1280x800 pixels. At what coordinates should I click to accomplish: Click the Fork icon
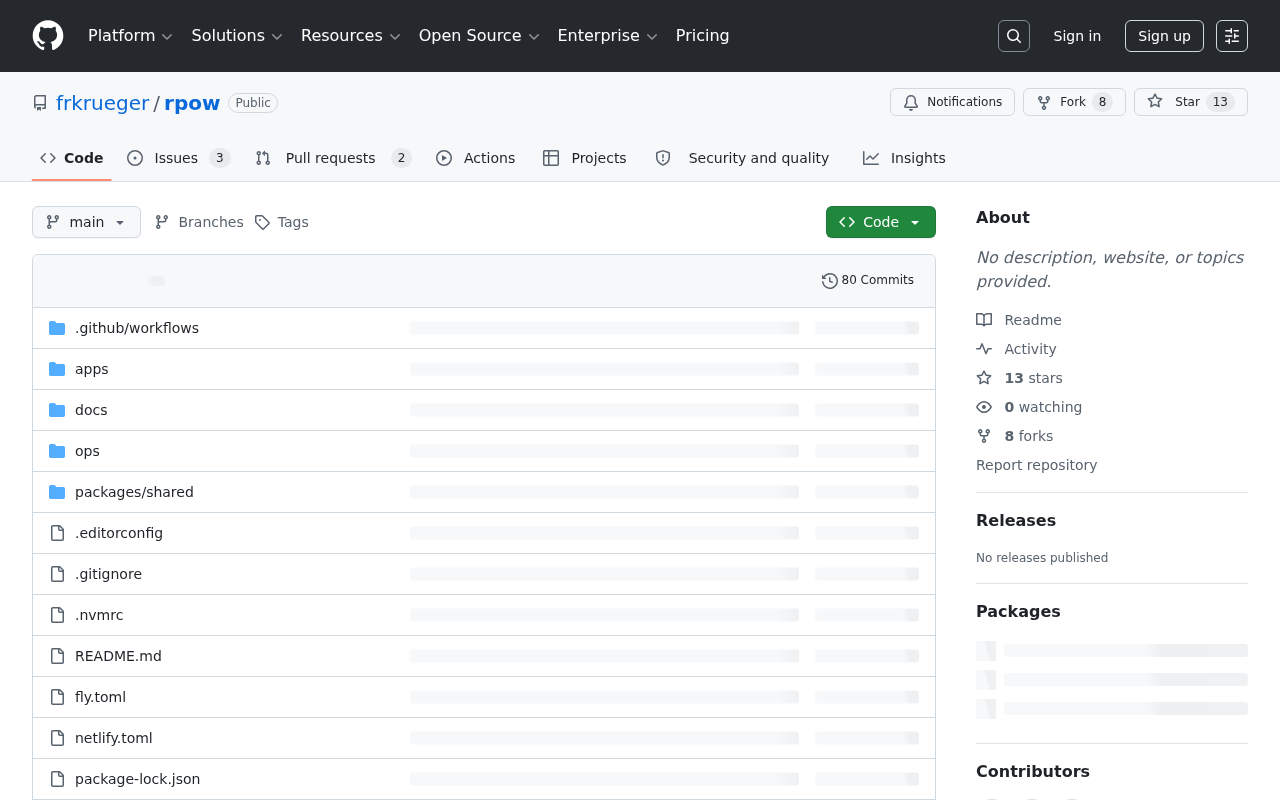click(1044, 102)
